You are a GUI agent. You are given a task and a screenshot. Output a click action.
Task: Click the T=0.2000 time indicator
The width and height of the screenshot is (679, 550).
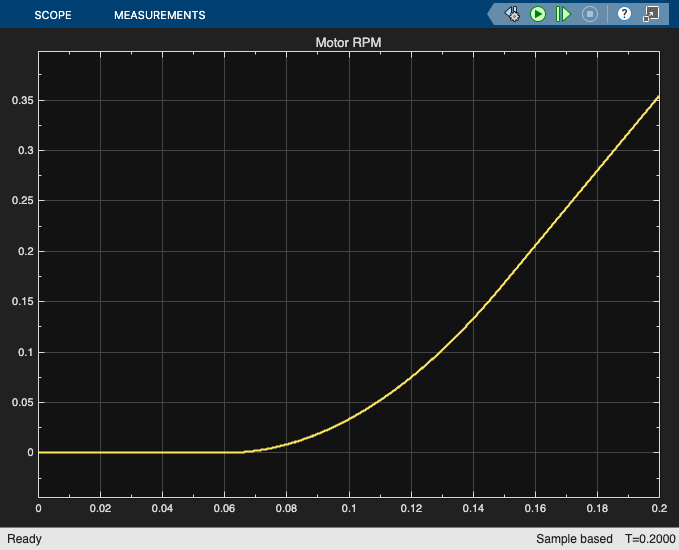click(650, 539)
